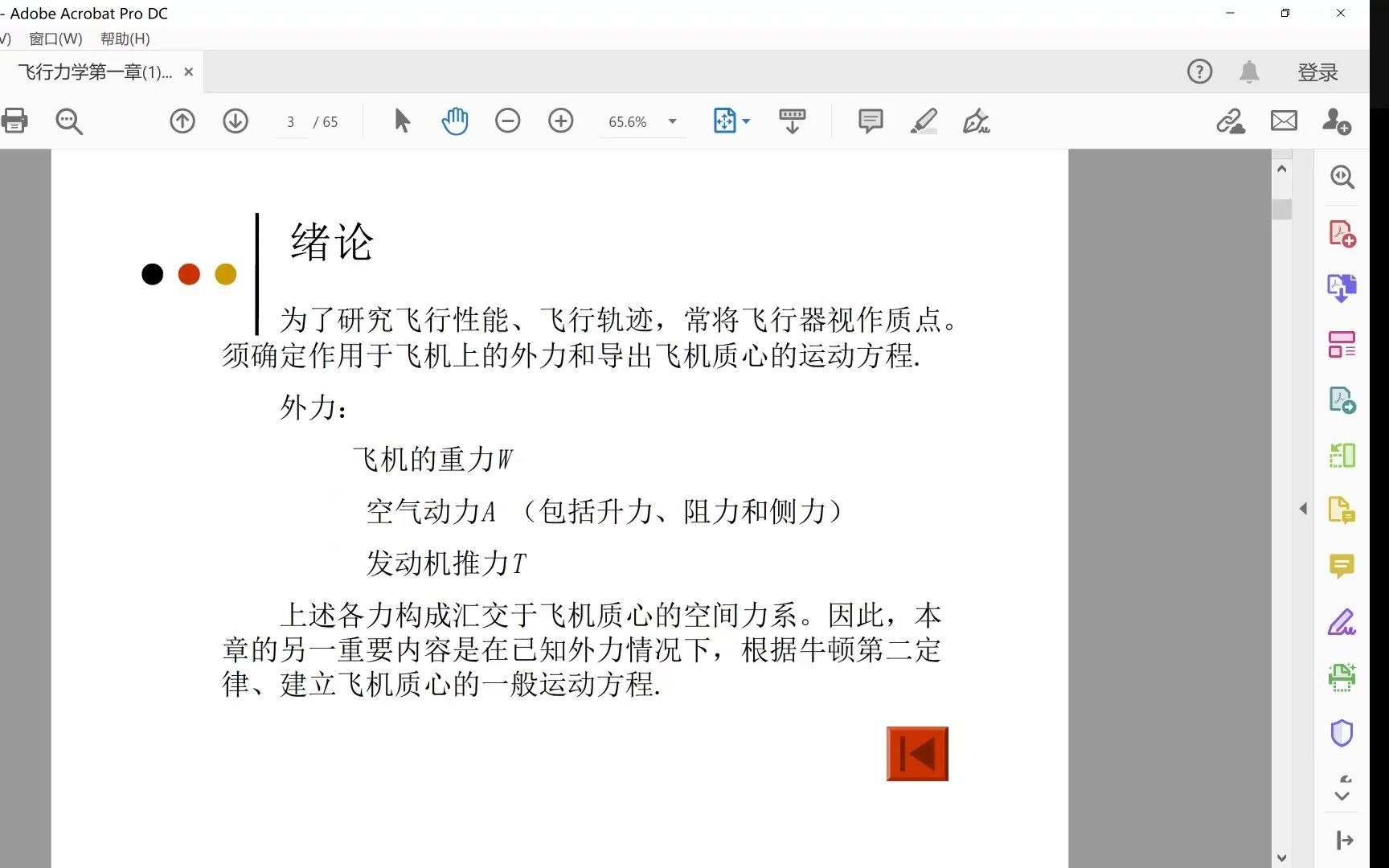Go to previous page arrow
Screen dimensions: 1389x868
[x=182, y=121]
